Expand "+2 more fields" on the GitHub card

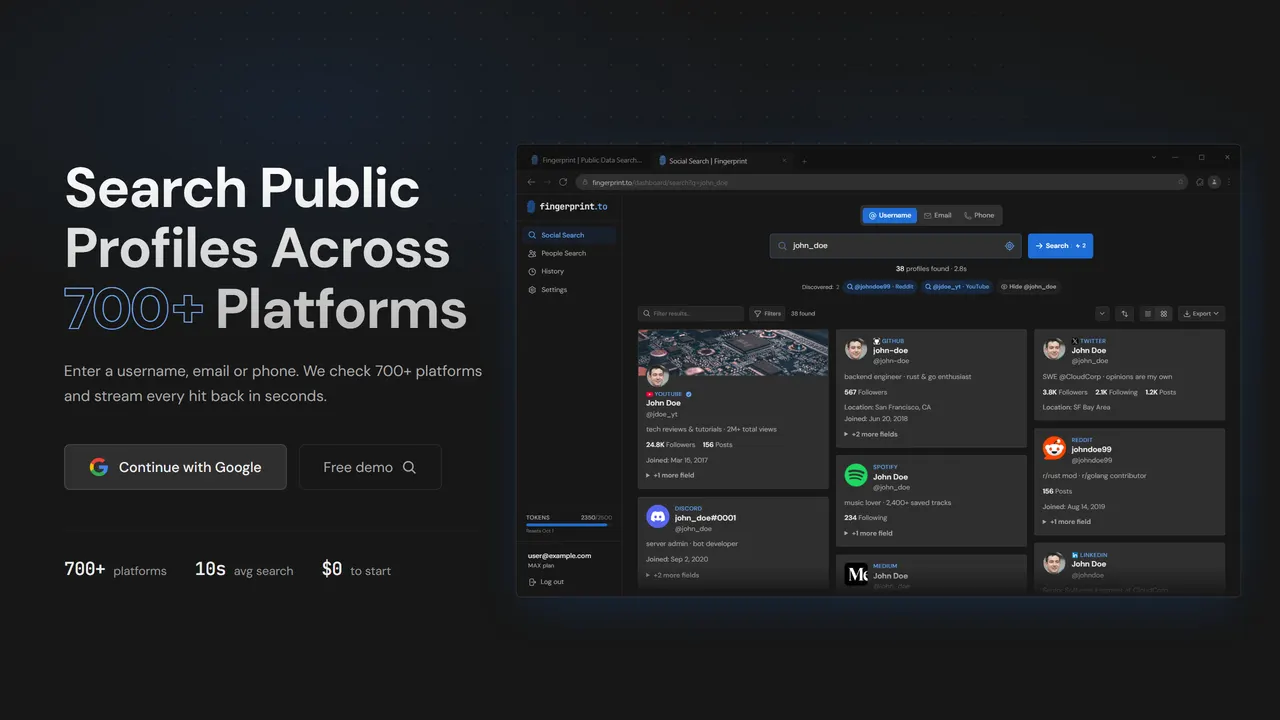[x=871, y=435]
